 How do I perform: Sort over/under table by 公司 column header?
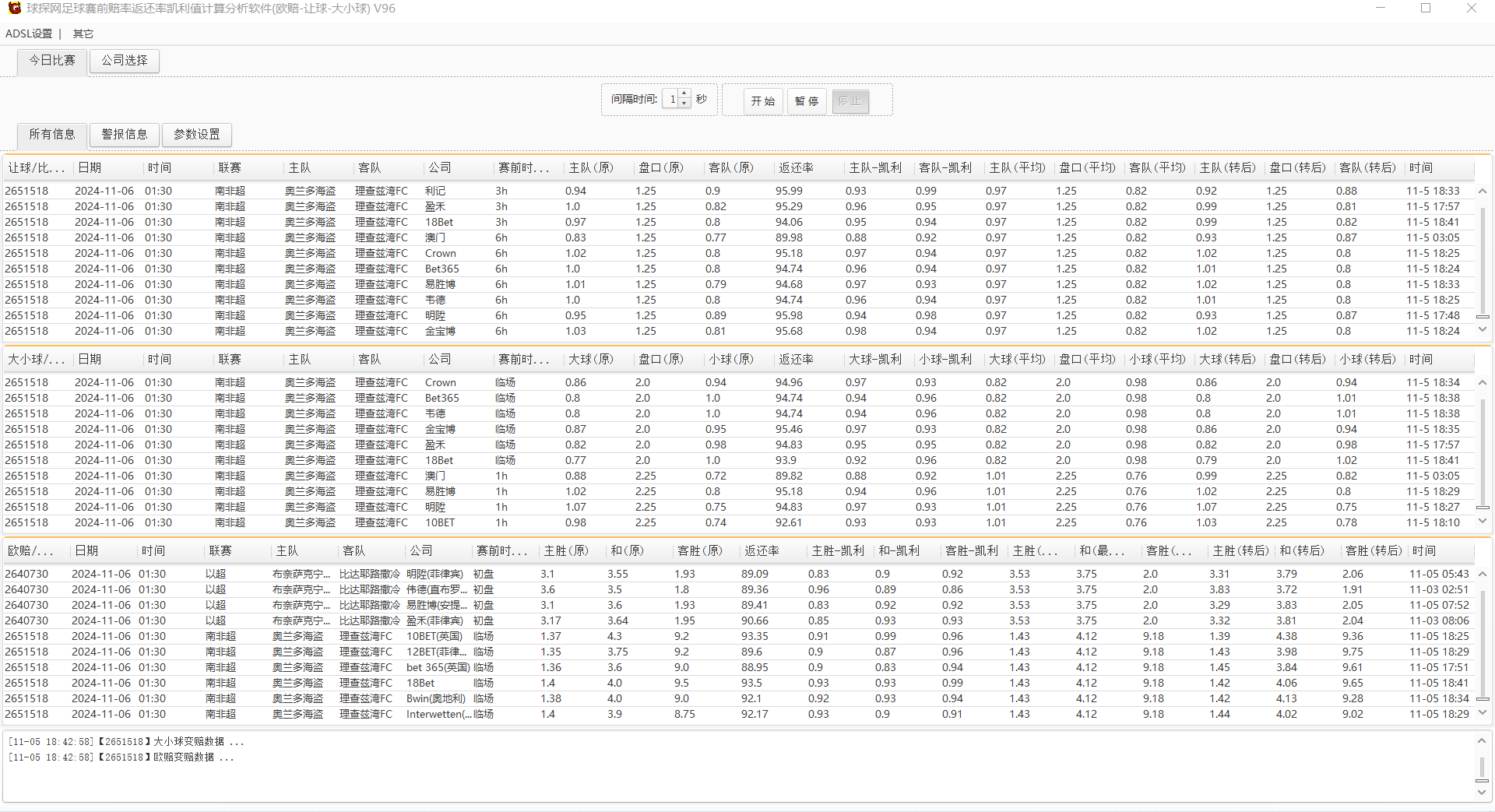(x=440, y=360)
